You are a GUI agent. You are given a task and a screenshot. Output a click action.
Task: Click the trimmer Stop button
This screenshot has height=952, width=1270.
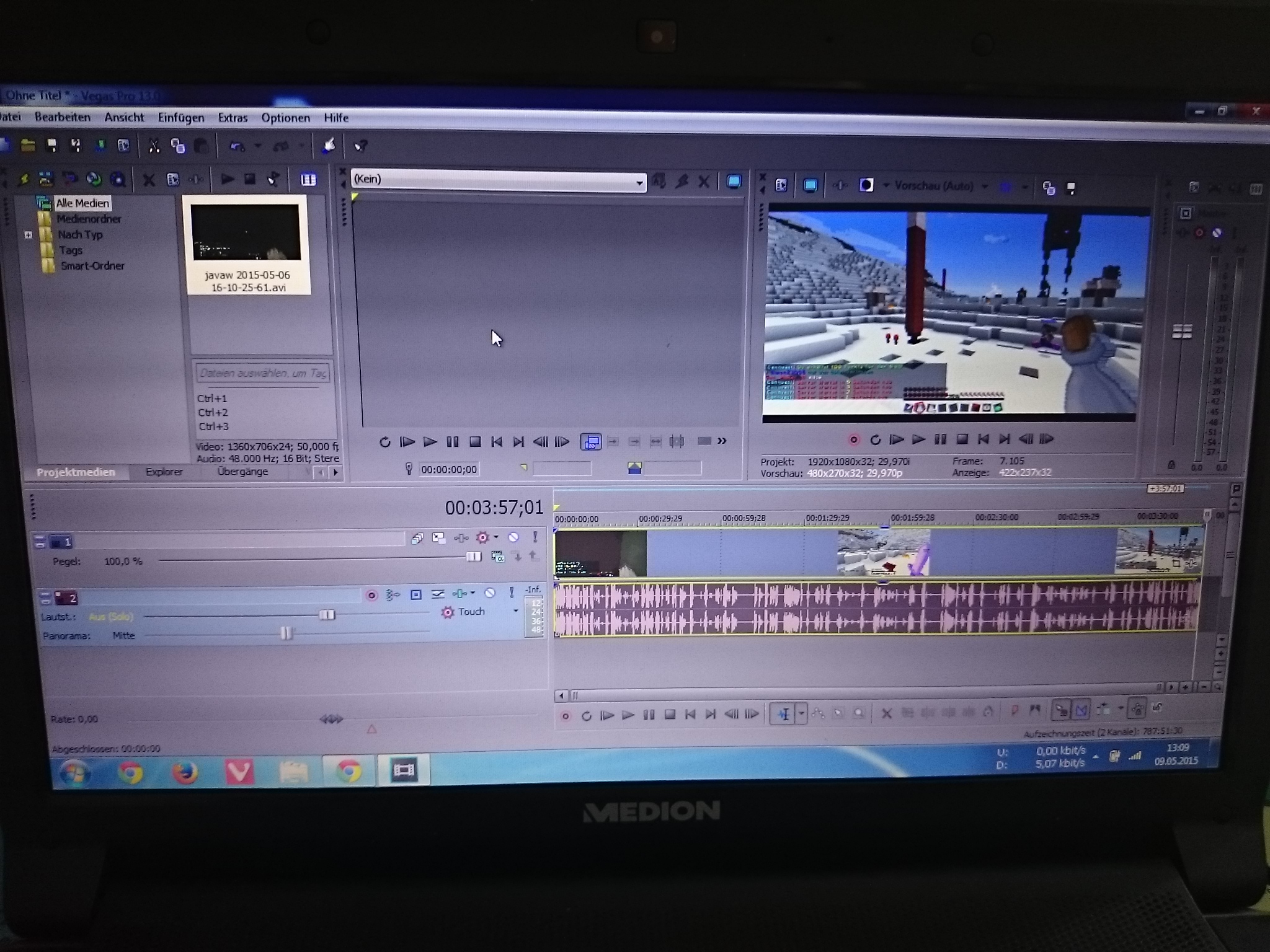pos(475,442)
